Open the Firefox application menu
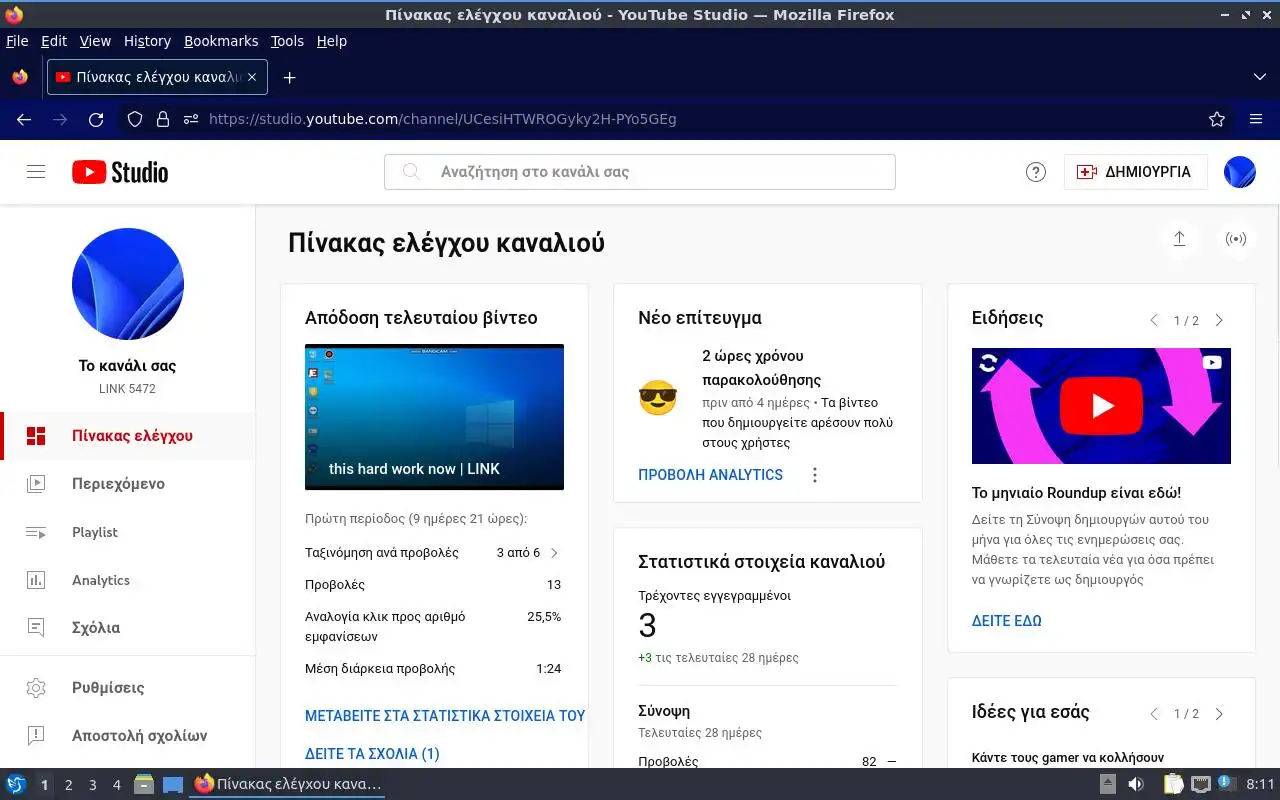 click(x=1256, y=119)
